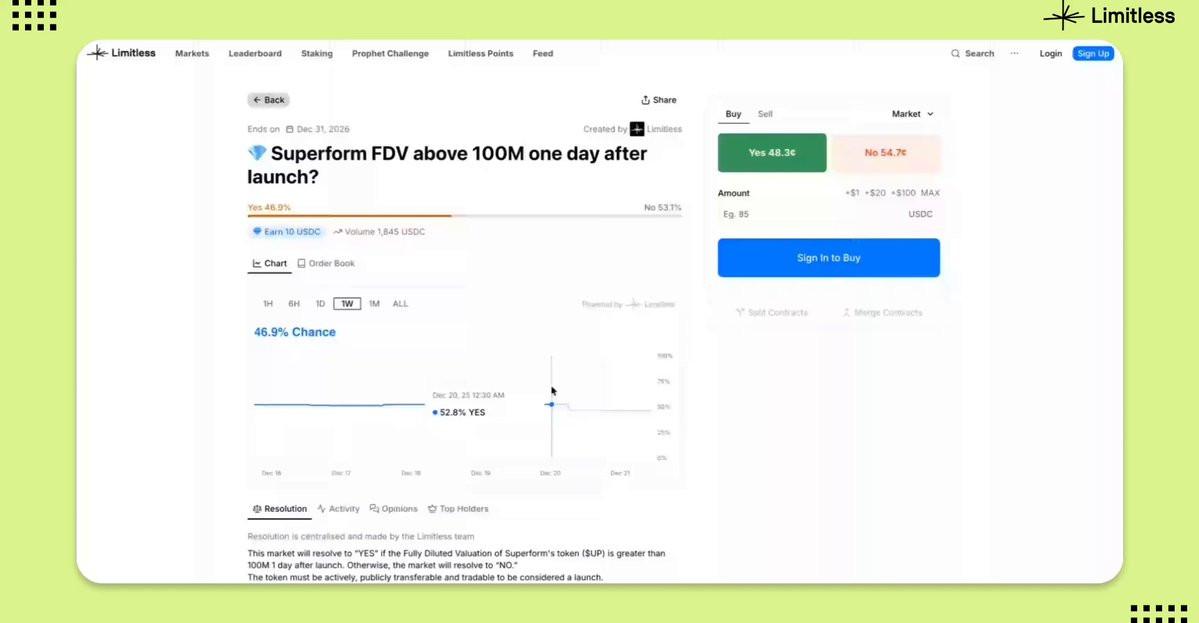Switch to the Order Book tab
The width and height of the screenshot is (1199, 623).
pyautogui.click(x=326, y=264)
